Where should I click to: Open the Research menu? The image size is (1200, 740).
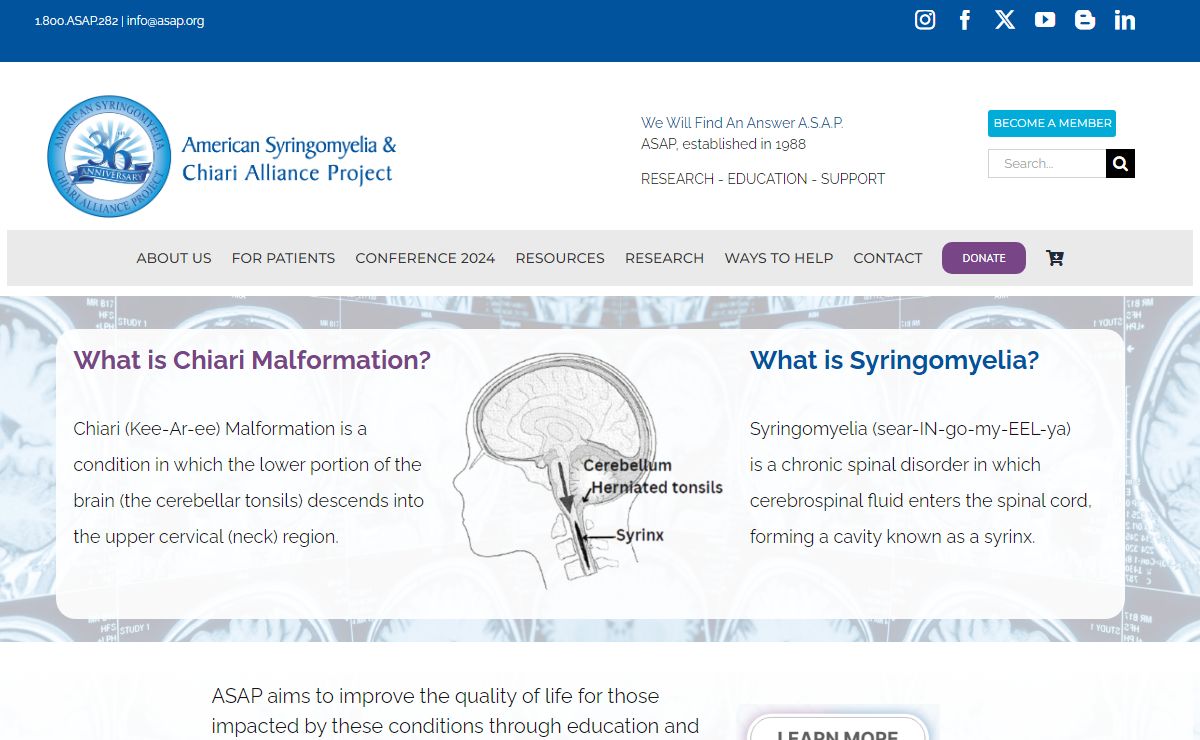click(x=664, y=258)
